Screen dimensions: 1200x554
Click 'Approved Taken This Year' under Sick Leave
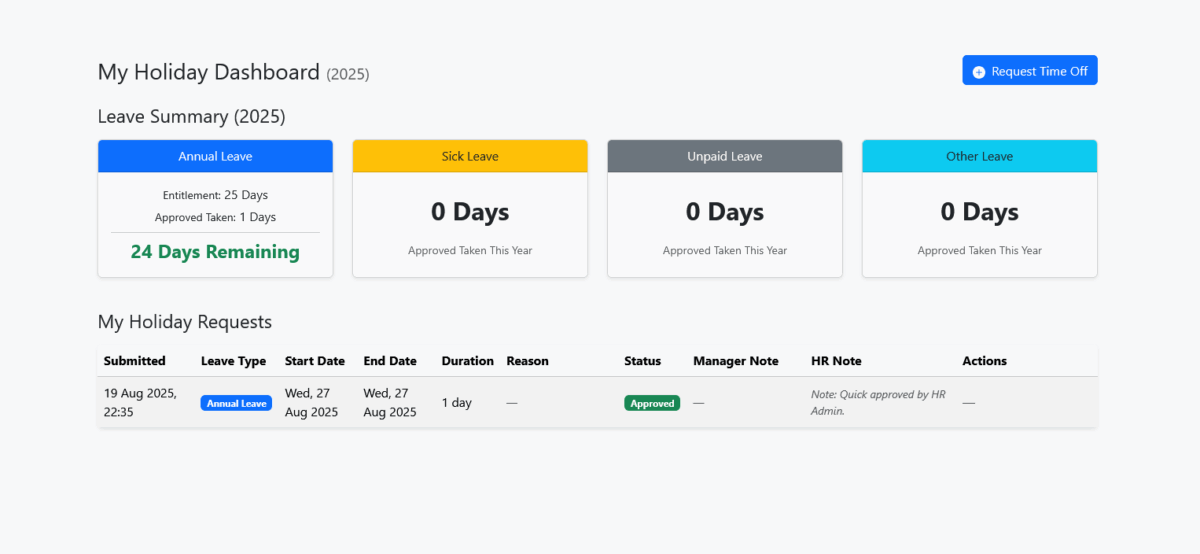pos(470,250)
